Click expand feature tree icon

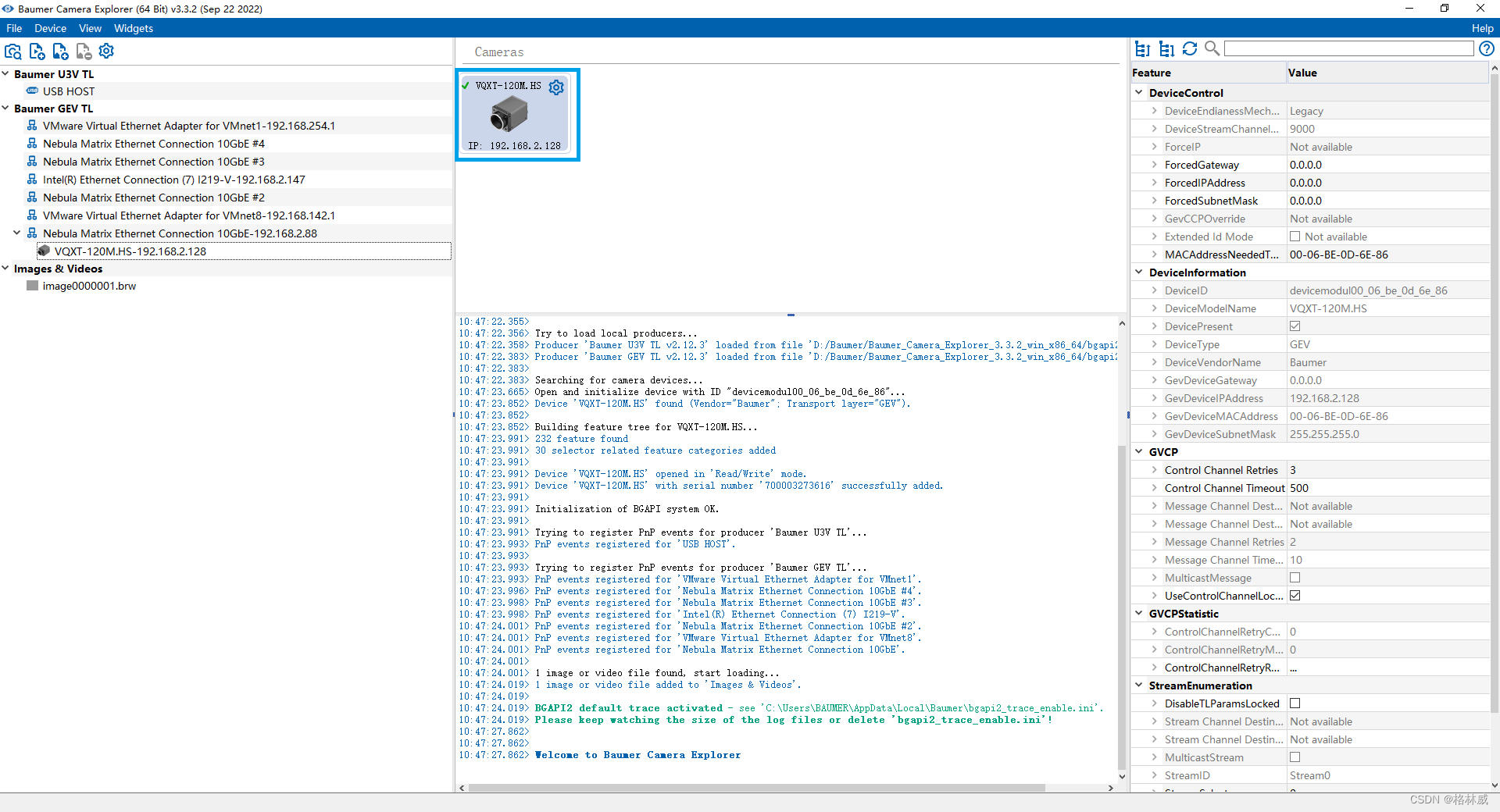1166,49
